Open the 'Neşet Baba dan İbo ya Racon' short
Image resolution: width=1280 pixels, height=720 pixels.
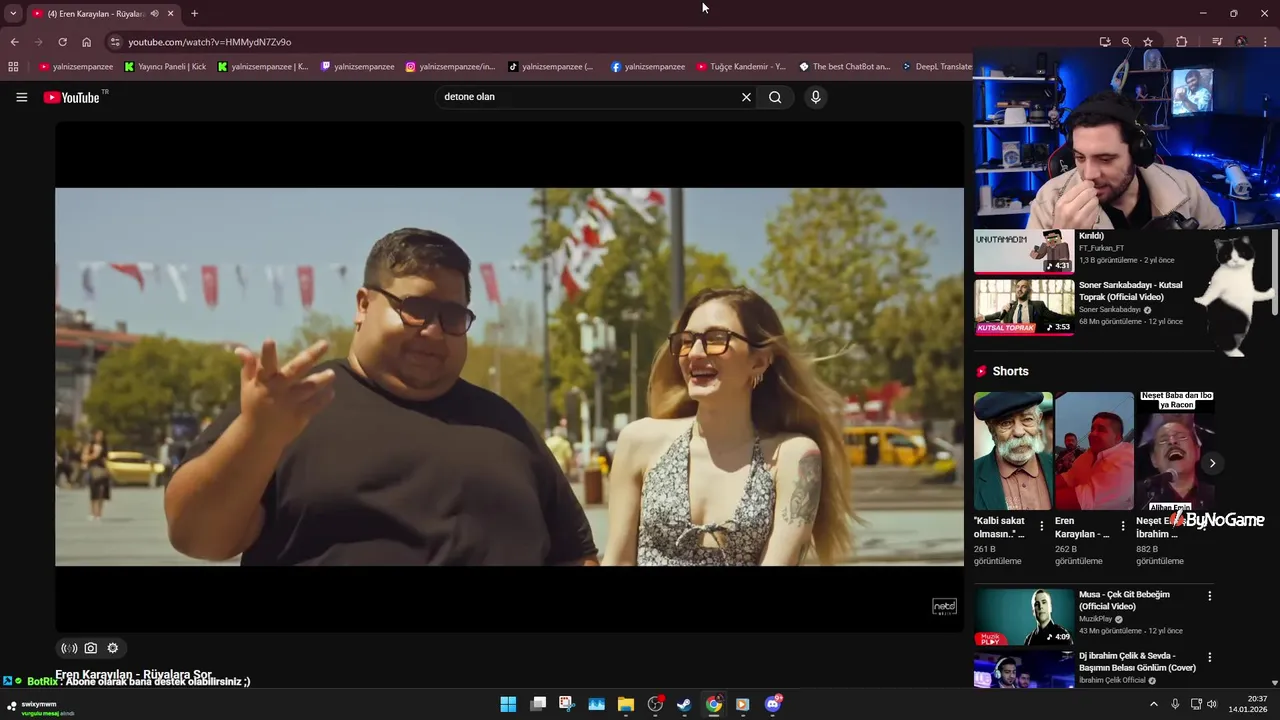[1175, 451]
